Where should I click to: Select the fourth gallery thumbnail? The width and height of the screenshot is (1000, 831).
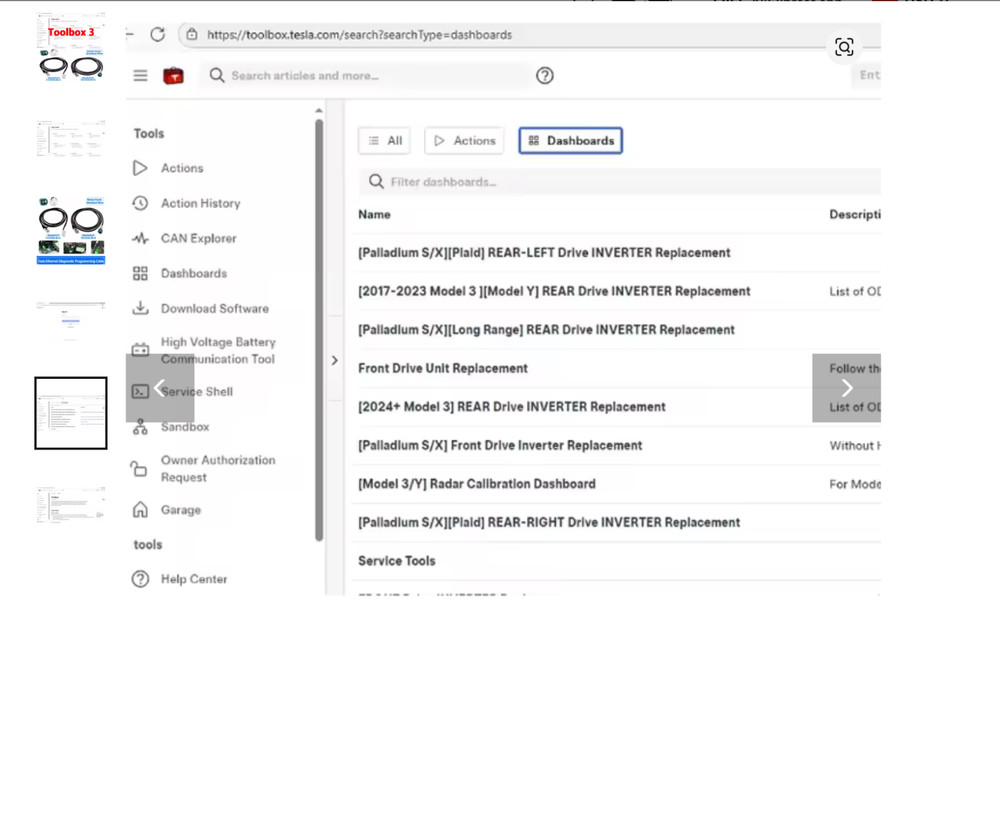(71, 321)
